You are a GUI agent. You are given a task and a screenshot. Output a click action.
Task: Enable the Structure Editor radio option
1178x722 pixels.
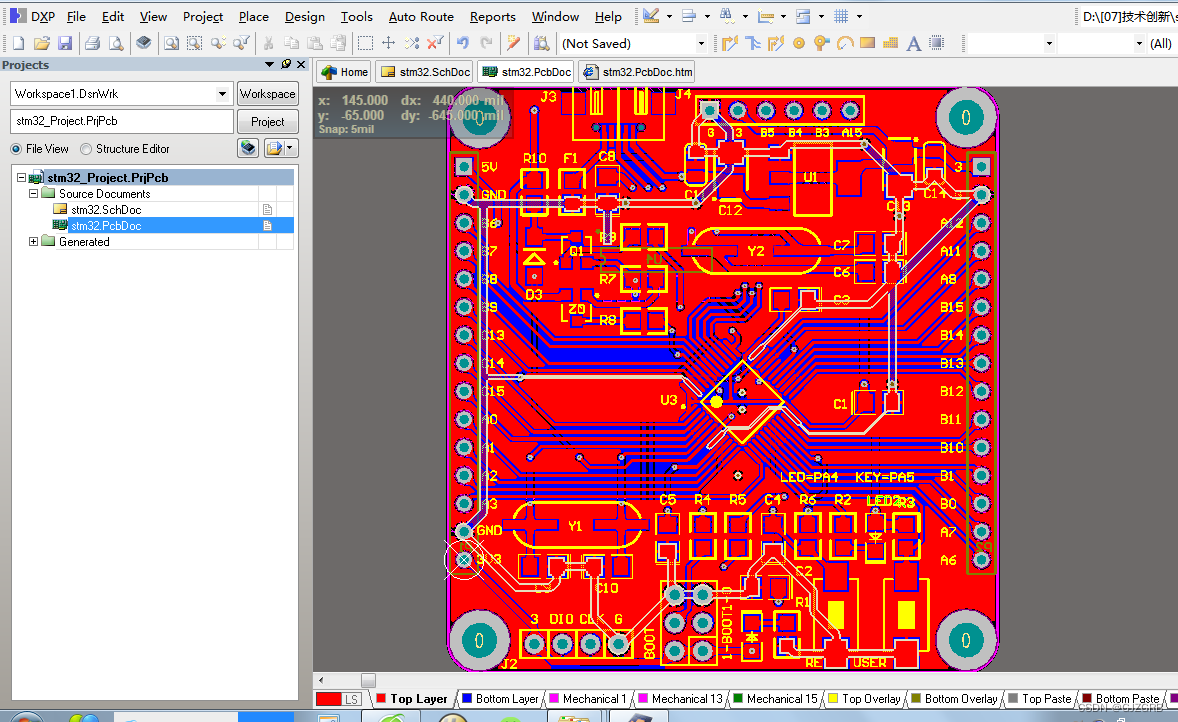(x=86, y=149)
